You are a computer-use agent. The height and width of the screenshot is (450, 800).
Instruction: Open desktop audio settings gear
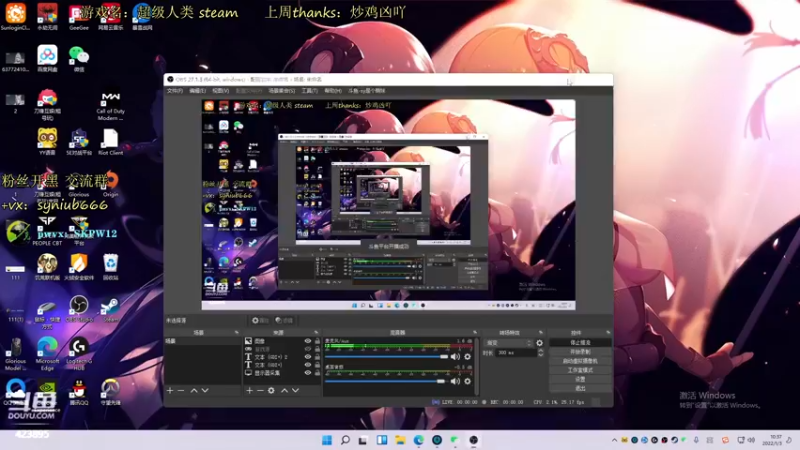point(467,381)
